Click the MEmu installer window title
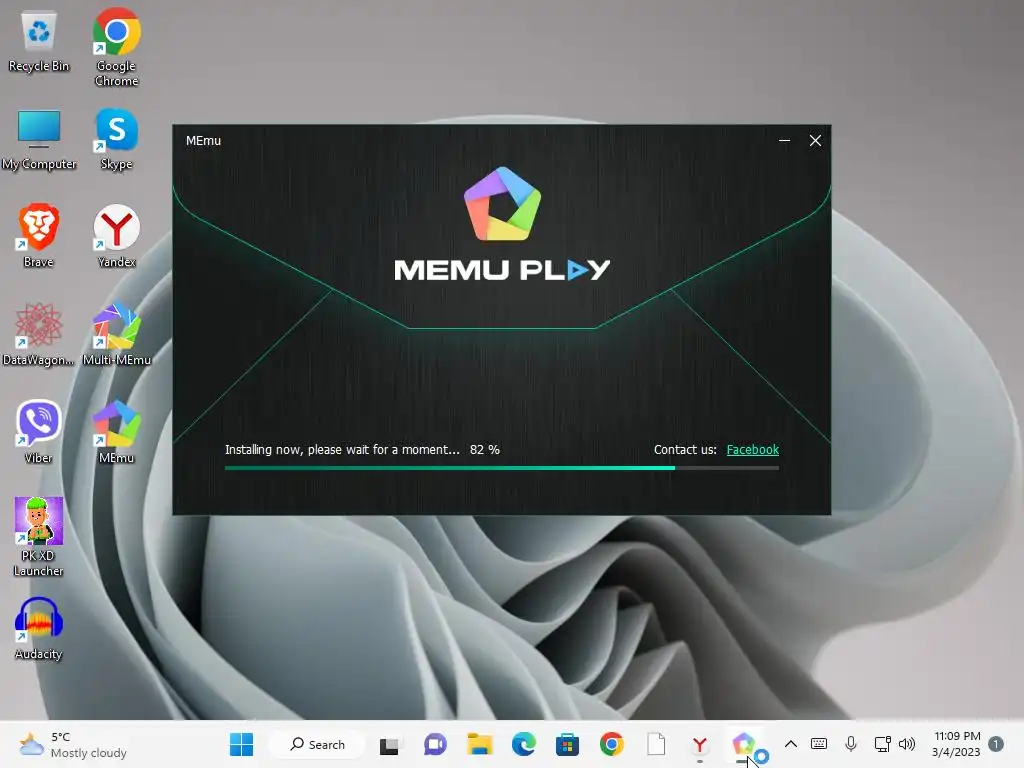 (x=203, y=140)
